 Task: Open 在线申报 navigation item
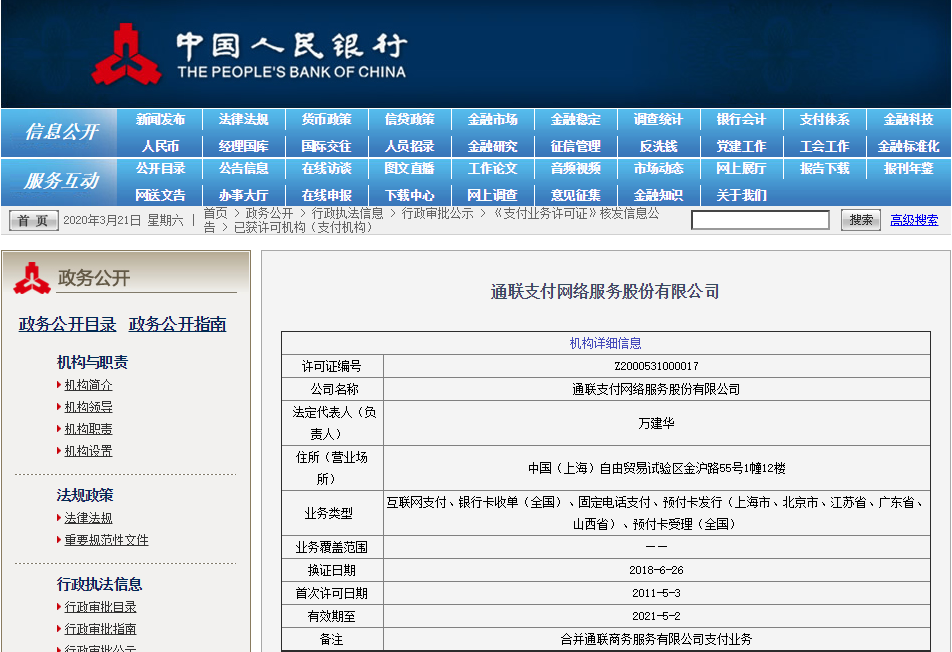point(327,195)
